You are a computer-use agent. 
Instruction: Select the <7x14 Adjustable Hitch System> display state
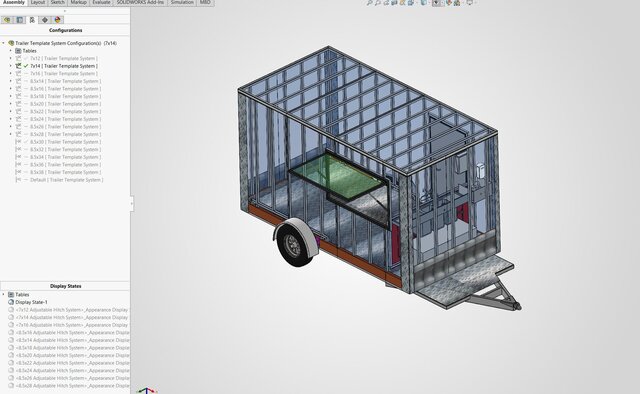[72, 317]
